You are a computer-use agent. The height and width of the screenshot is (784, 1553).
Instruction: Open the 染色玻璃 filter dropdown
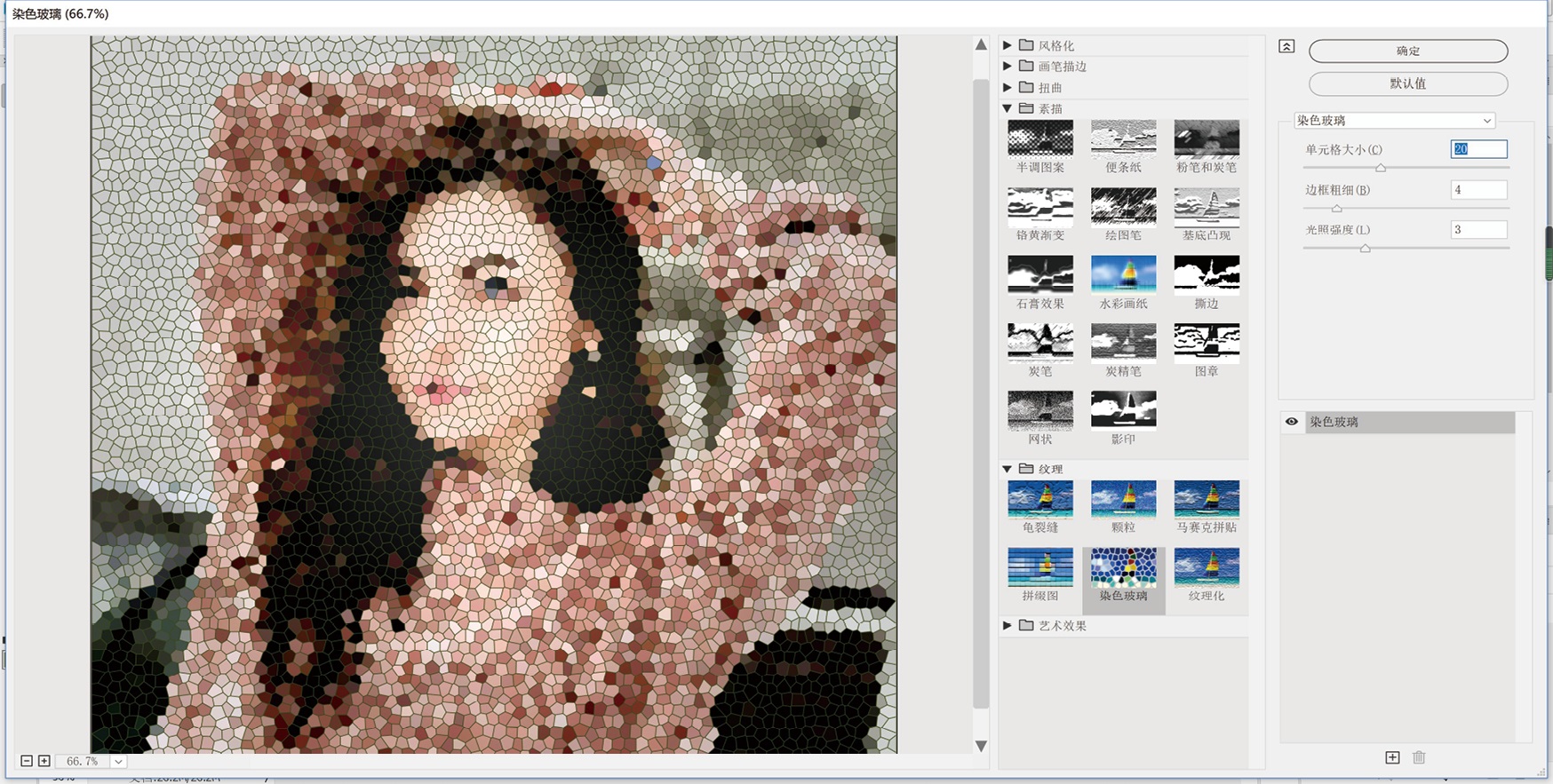click(1394, 120)
